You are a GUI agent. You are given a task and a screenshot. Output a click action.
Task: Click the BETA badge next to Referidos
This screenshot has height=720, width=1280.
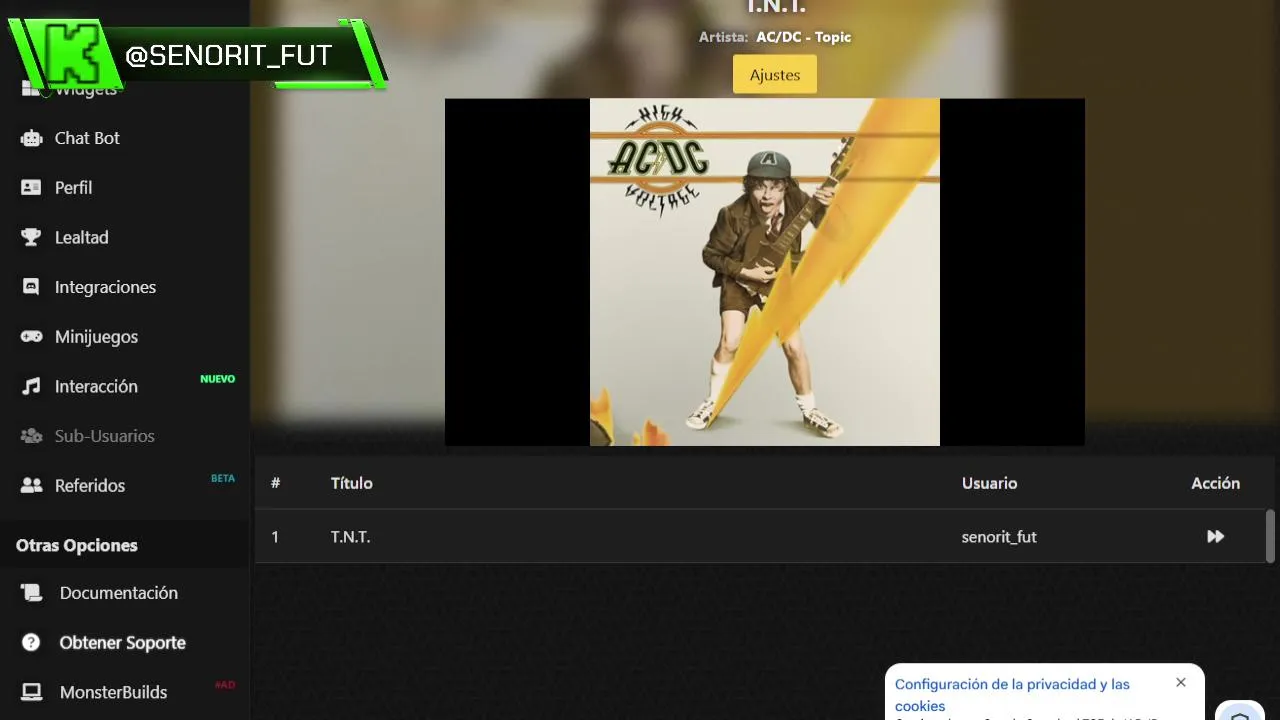[x=223, y=478]
